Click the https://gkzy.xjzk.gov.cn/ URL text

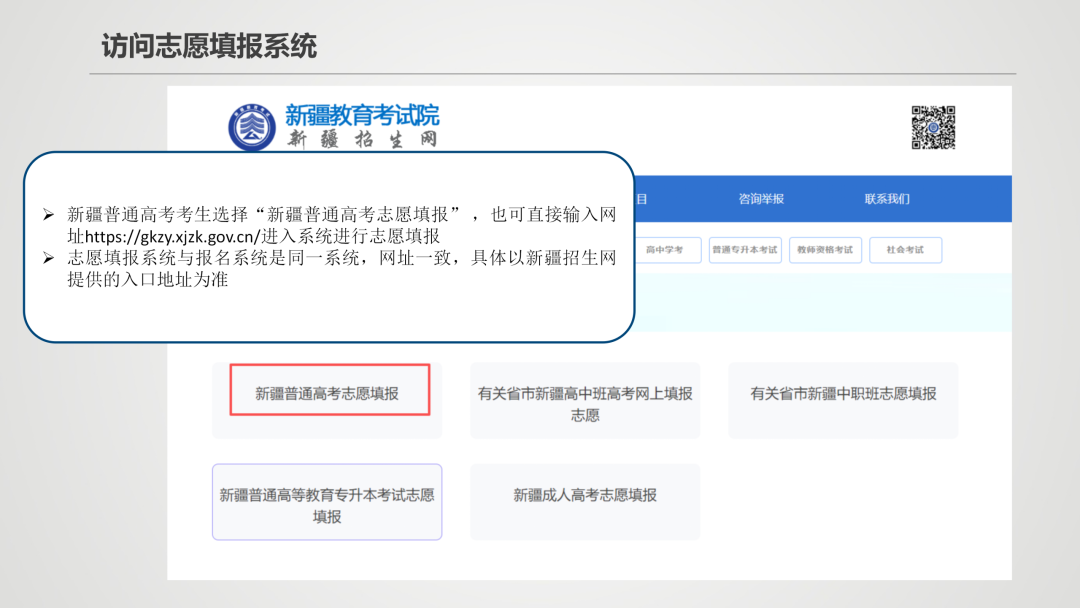tap(172, 237)
